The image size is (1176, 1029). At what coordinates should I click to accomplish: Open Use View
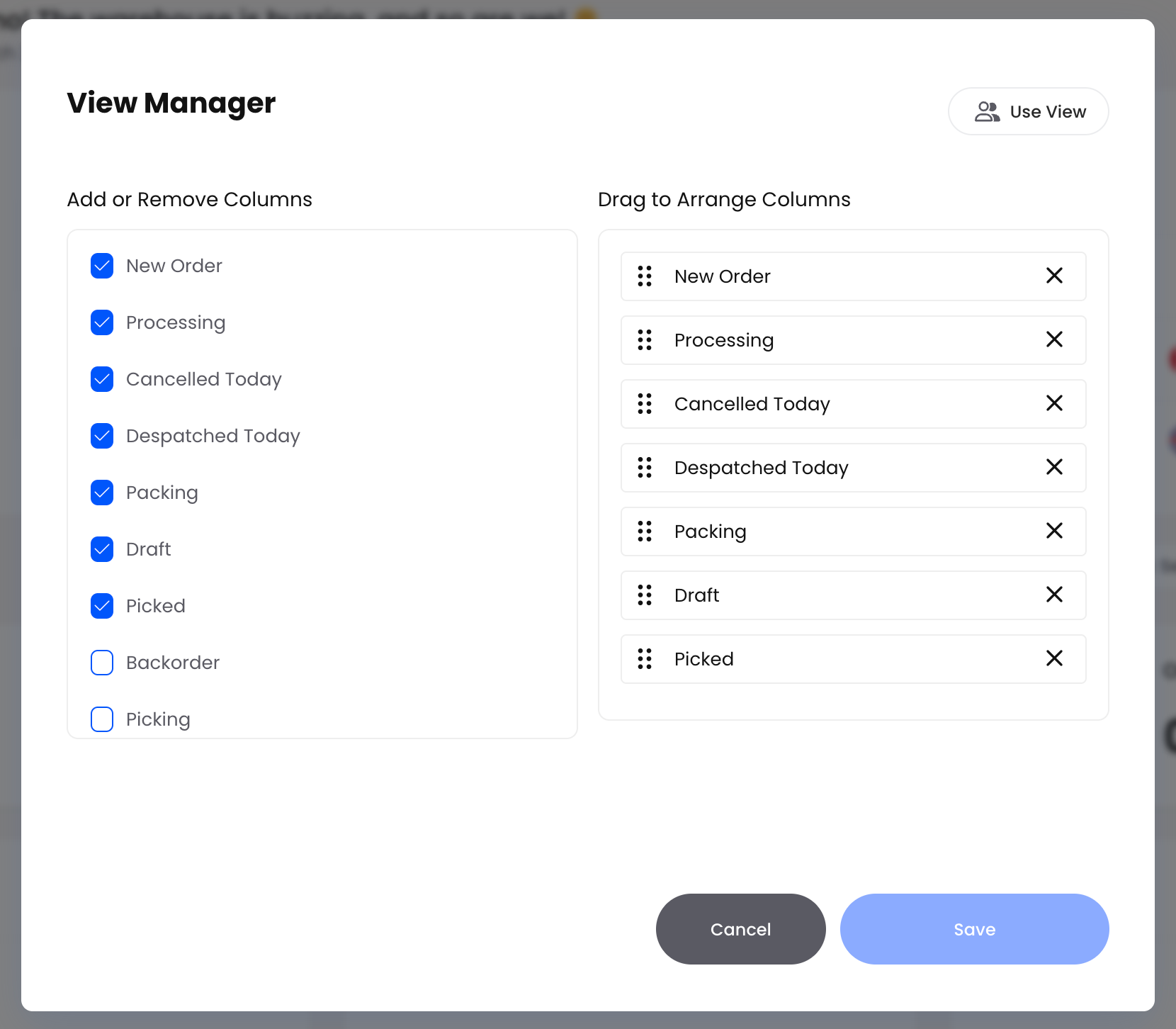1029,111
